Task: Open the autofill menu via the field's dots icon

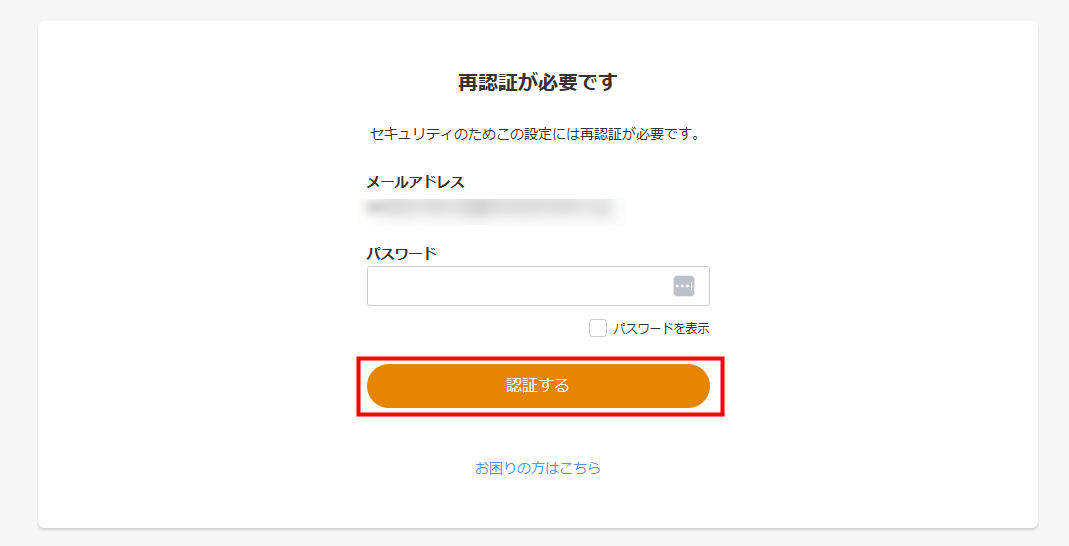Action: tap(684, 286)
